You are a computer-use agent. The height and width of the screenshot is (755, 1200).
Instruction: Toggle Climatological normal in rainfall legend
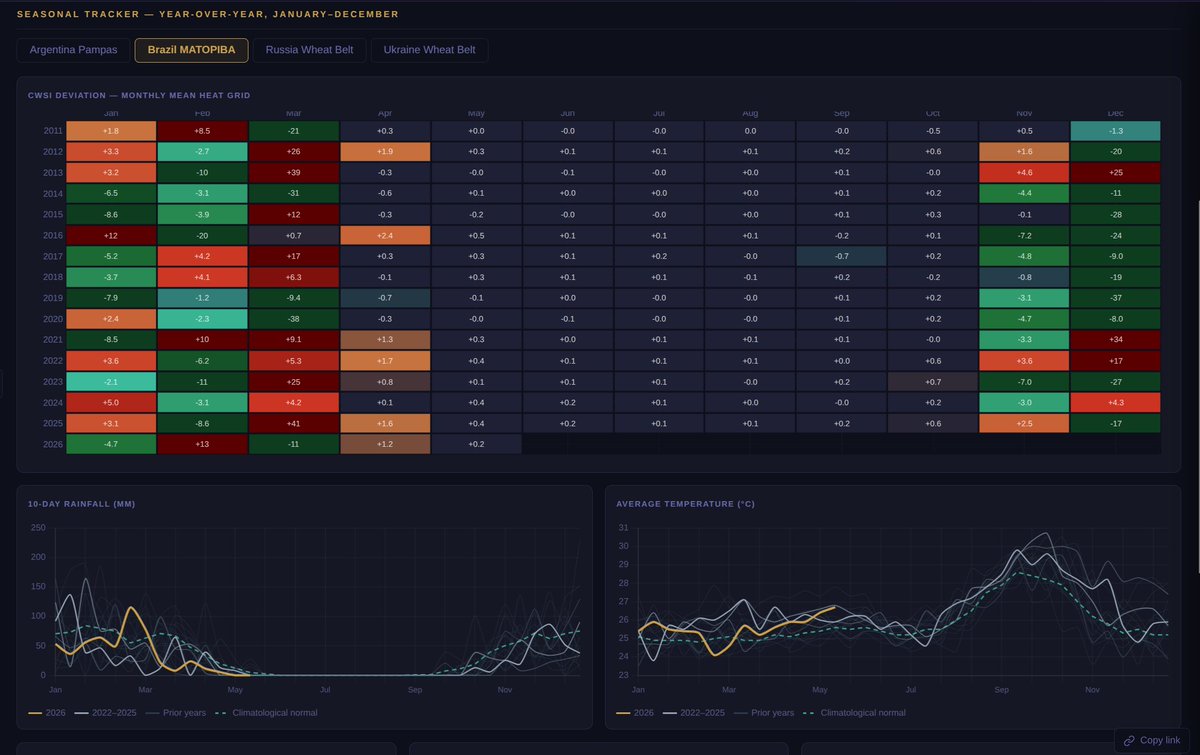point(266,713)
